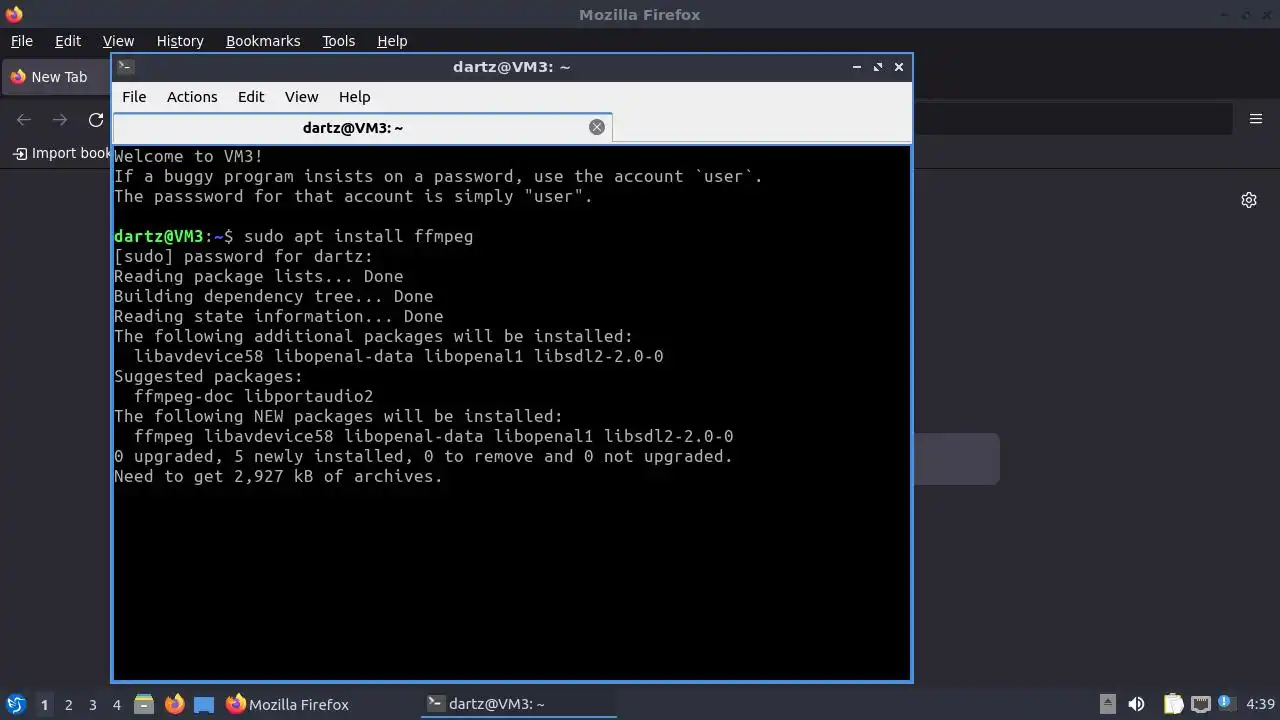The image size is (1280, 720).
Task: Click the wired network tray icon
Action: coord(1200,704)
